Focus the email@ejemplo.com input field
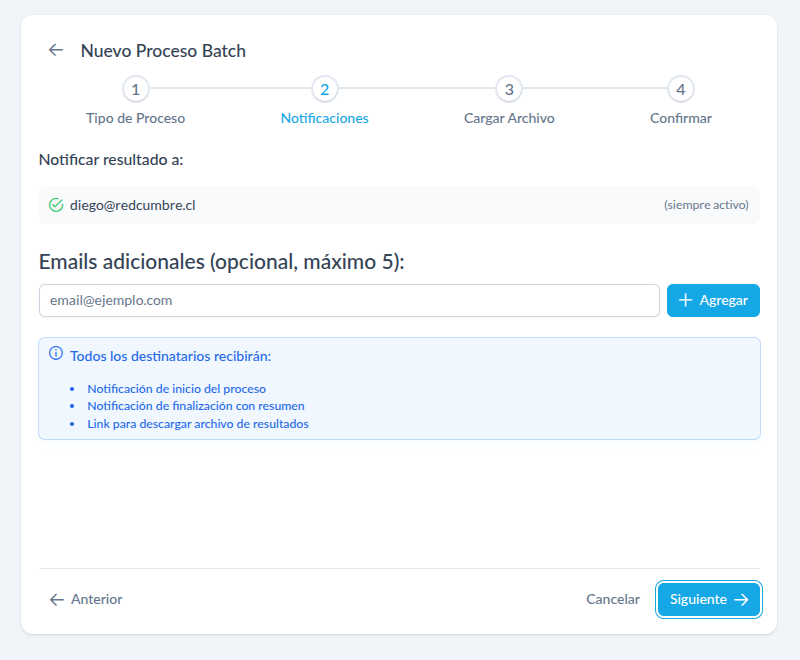This screenshot has width=800, height=660. coord(349,300)
